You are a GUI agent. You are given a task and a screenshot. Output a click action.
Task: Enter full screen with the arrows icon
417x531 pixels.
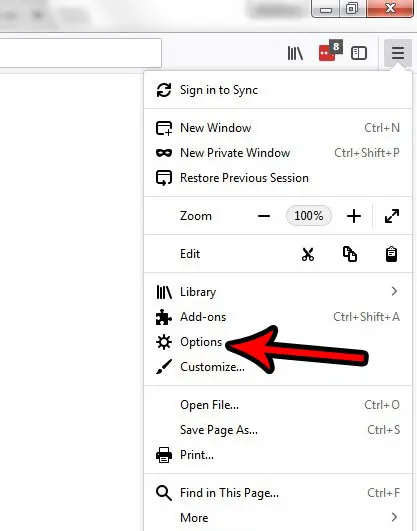pyautogui.click(x=392, y=216)
